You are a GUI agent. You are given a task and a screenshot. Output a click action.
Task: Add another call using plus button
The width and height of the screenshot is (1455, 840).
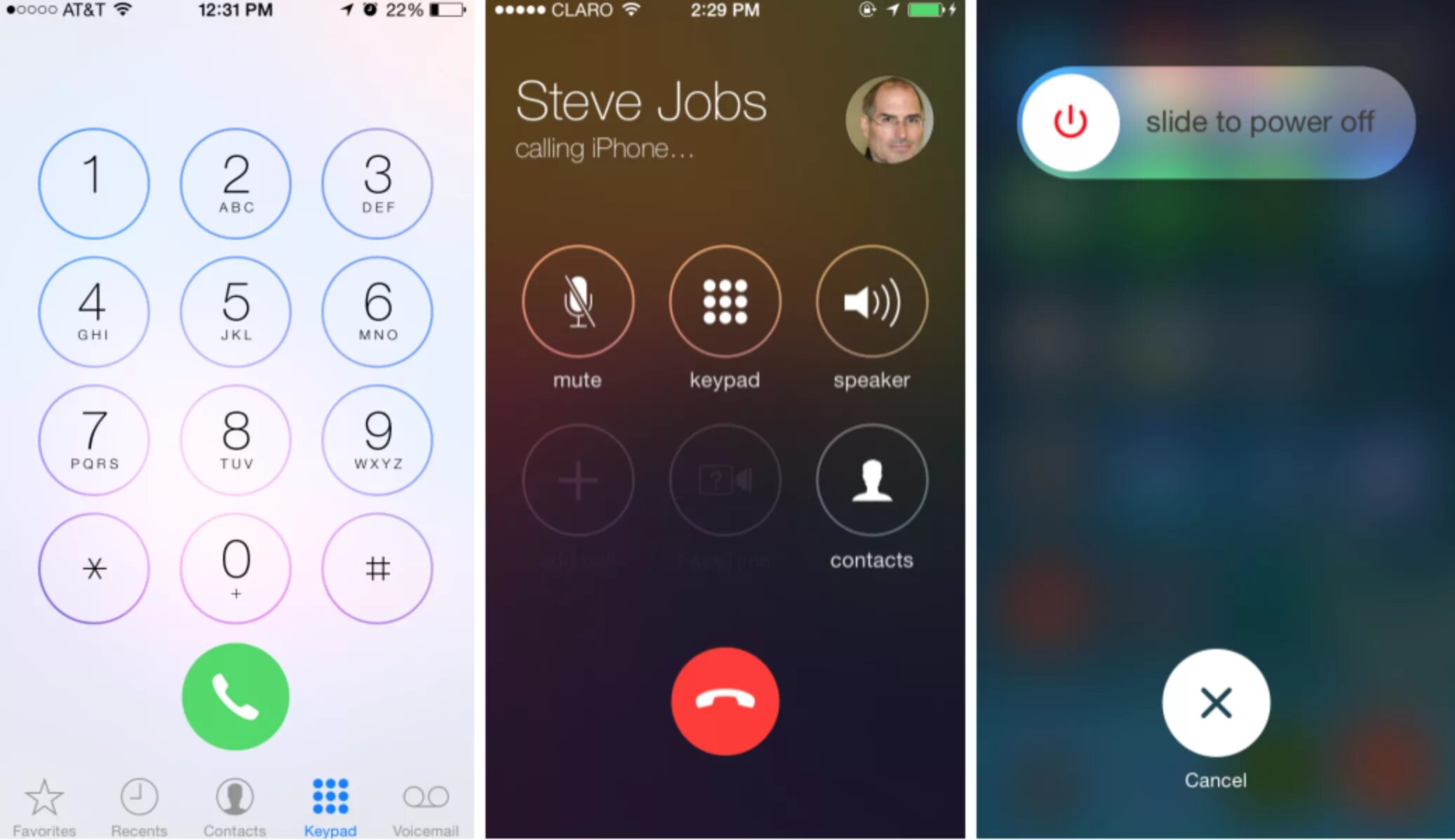coord(577,480)
